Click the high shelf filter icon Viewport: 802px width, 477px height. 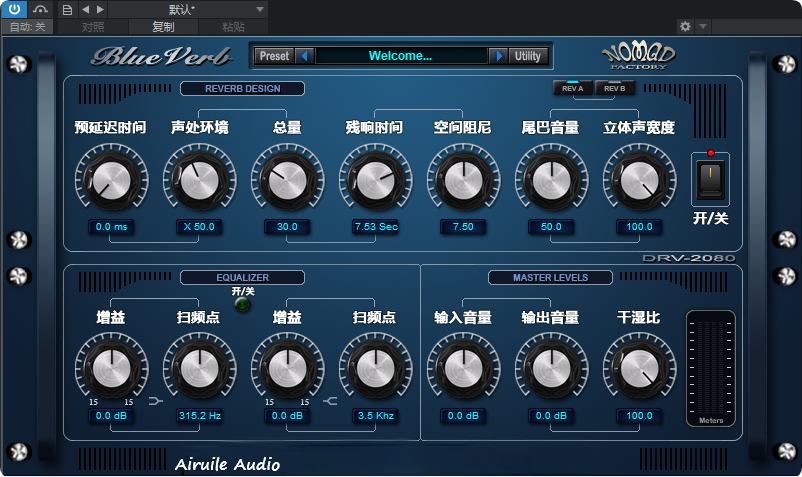(330, 401)
